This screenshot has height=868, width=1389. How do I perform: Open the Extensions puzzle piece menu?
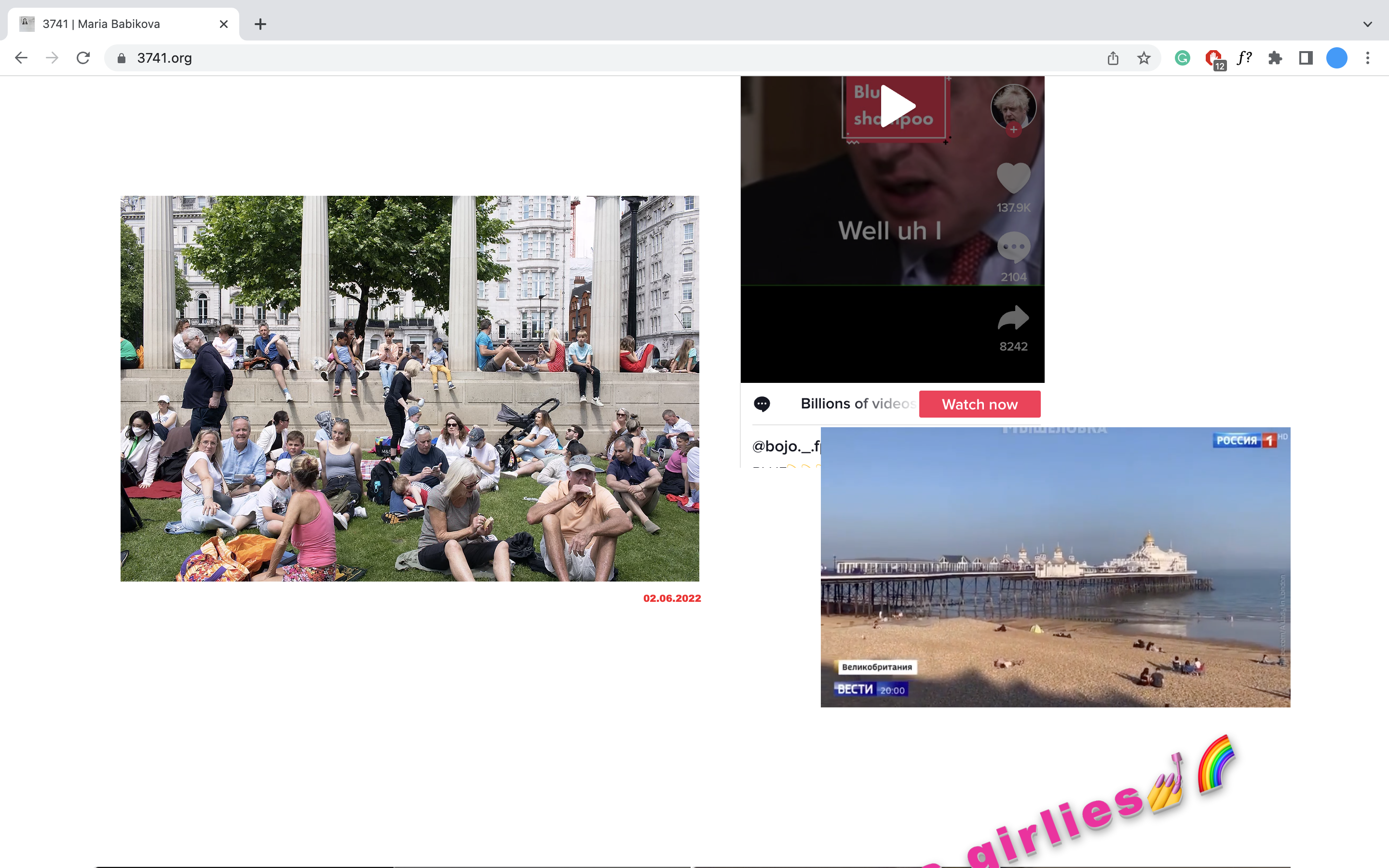point(1275,58)
